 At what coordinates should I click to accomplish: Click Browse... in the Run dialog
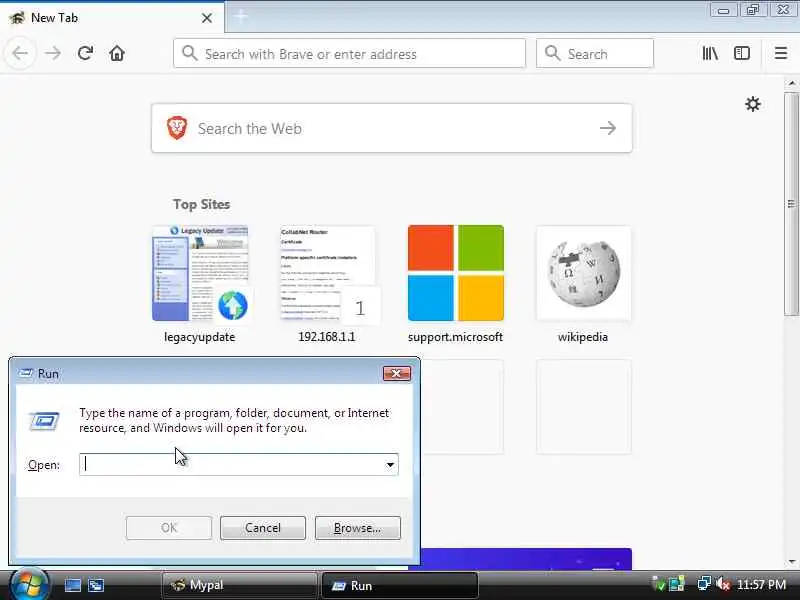pyautogui.click(x=358, y=528)
